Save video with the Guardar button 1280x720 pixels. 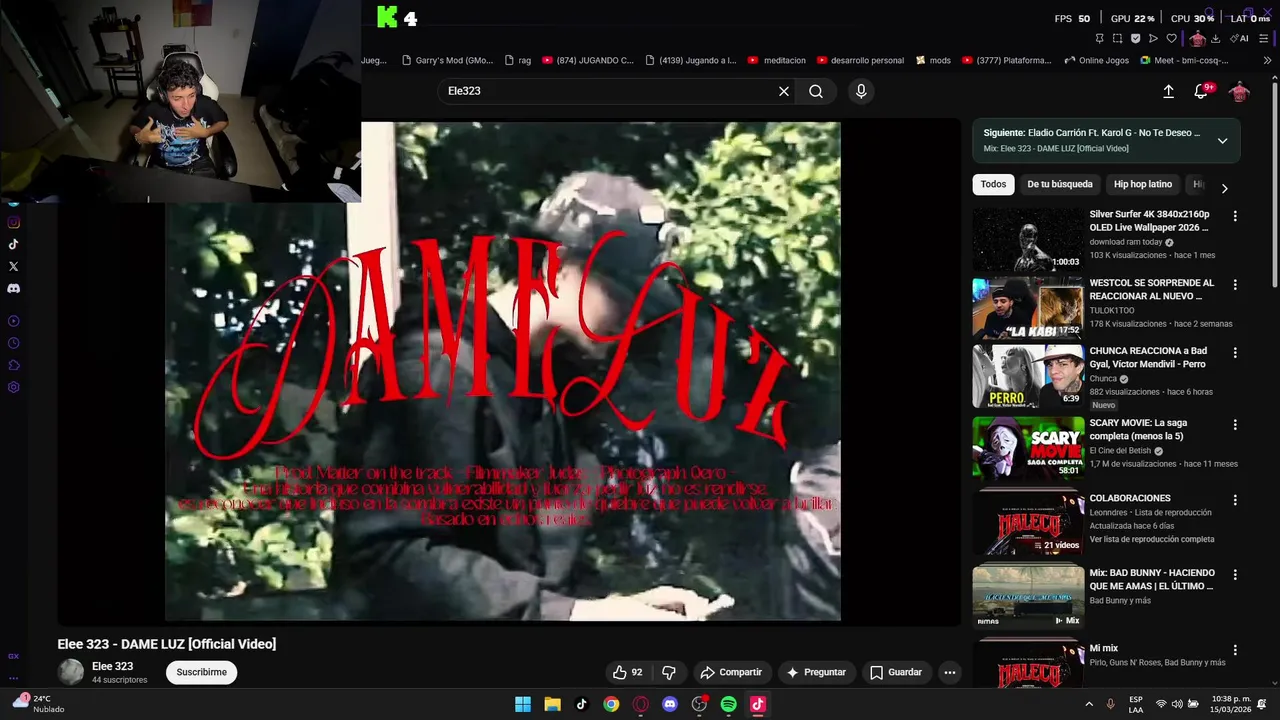tap(896, 672)
